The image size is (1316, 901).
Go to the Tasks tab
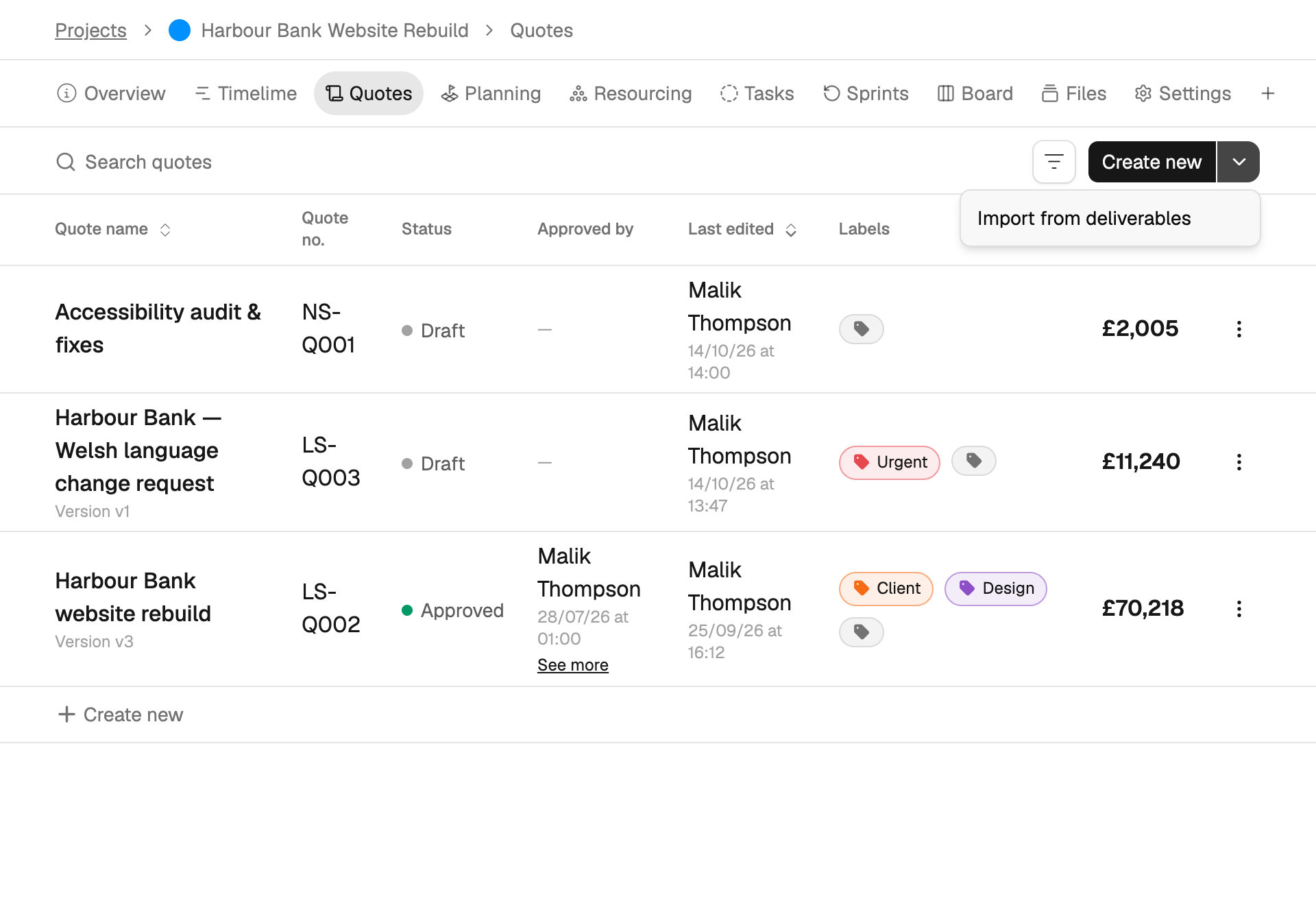pos(757,93)
